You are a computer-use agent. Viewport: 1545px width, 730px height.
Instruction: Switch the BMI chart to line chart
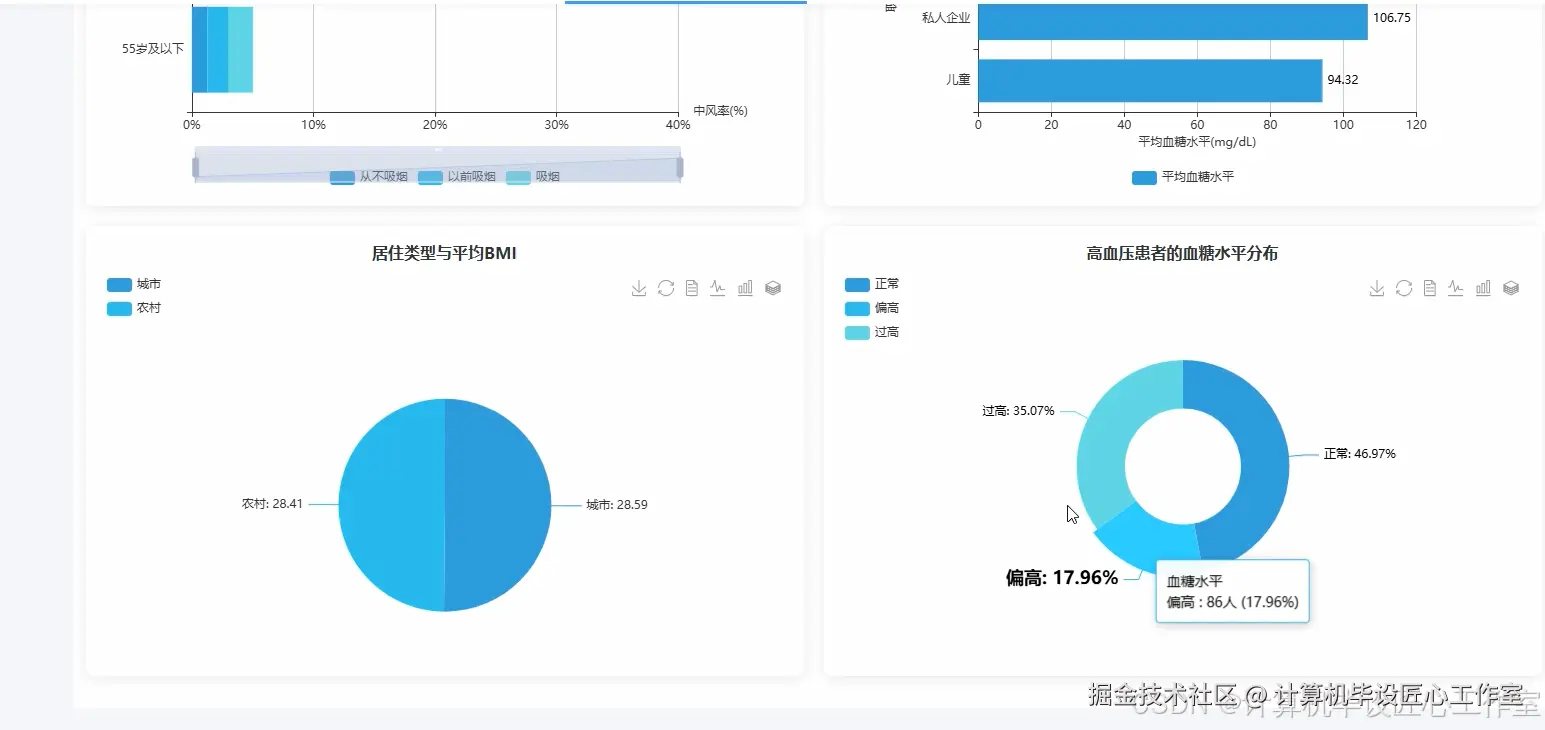click(x=717, y=288)
